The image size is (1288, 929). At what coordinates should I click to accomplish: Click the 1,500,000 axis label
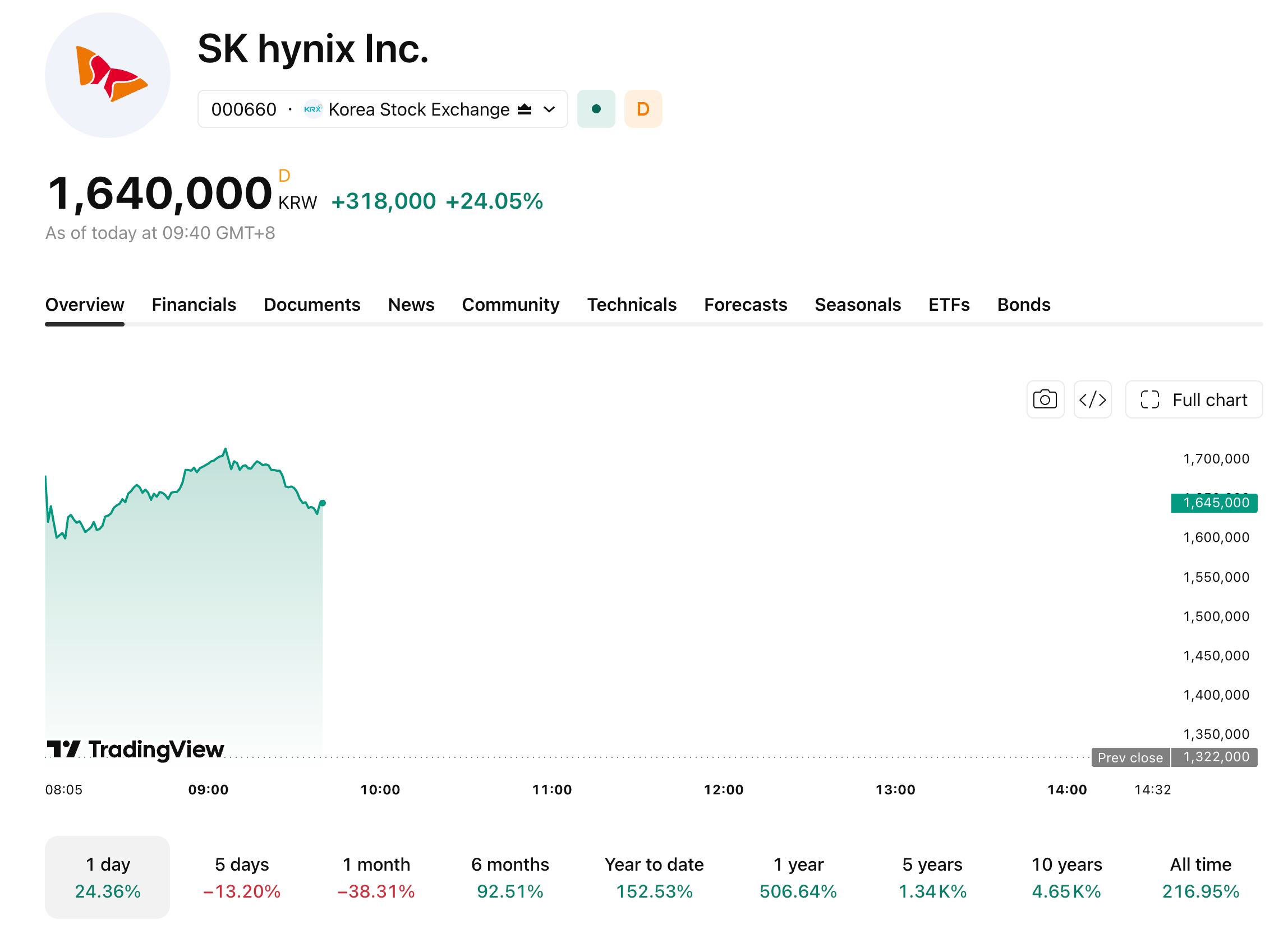tap(1216, 616)
